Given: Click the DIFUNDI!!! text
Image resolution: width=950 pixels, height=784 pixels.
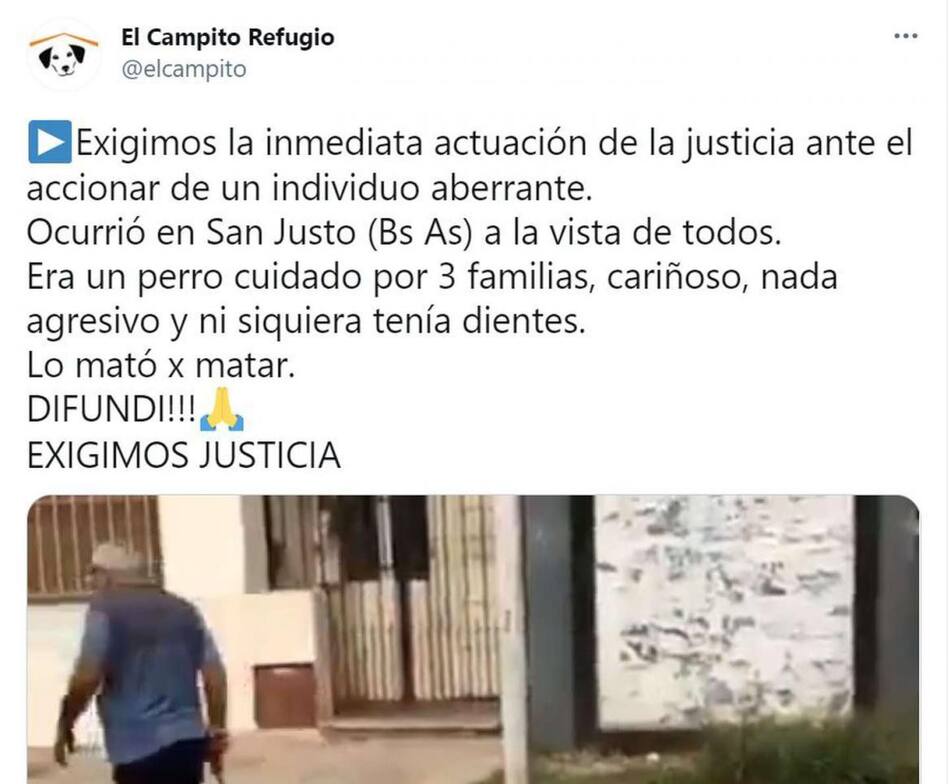Looking at the screenshot, I should click(111, 410).
